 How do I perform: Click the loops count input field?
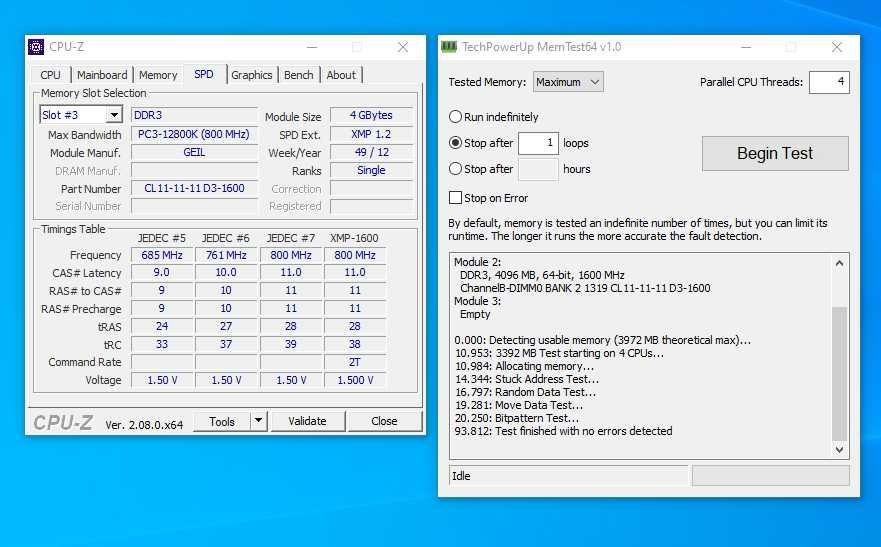538,143
